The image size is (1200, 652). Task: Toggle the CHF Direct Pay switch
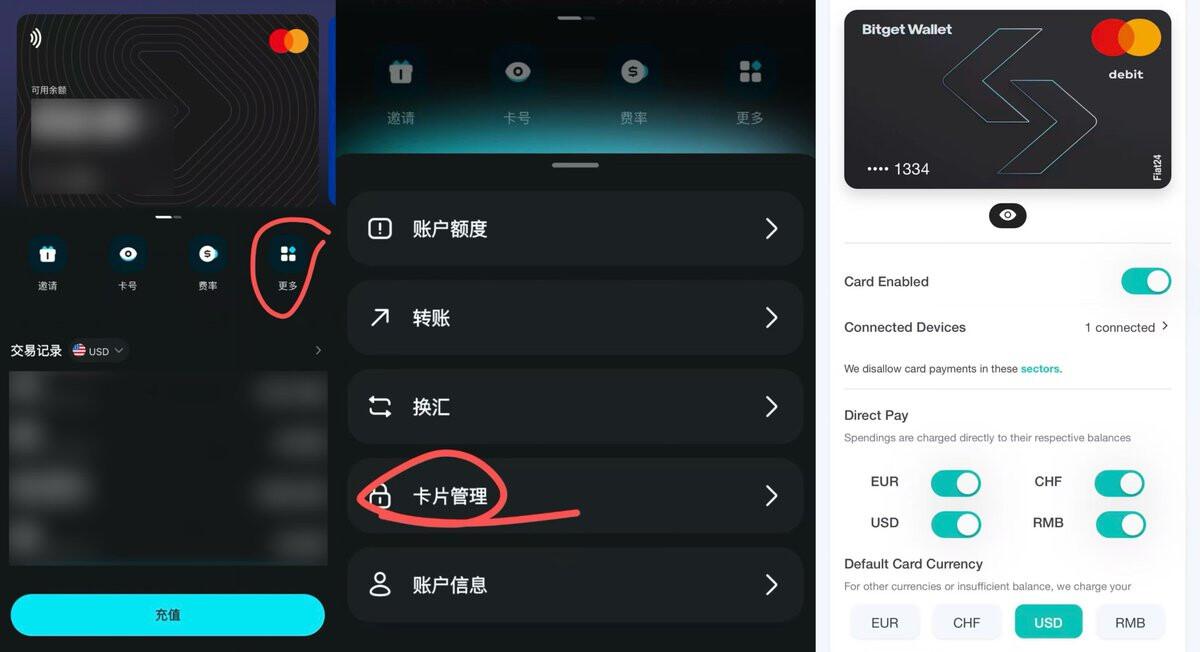pyautogui.click(x=1119, y=484)
